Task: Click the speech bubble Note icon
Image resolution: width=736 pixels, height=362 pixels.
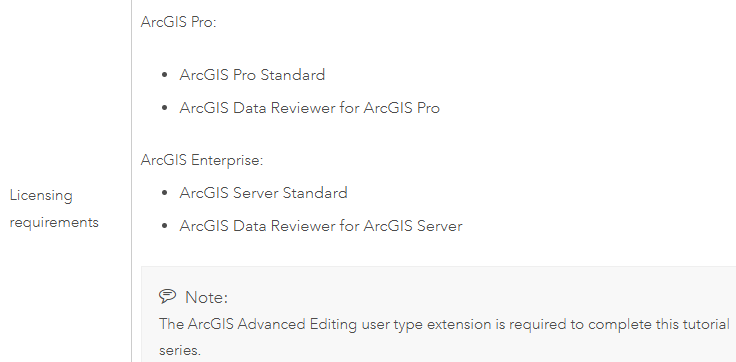Action: (x=167, y=296)
